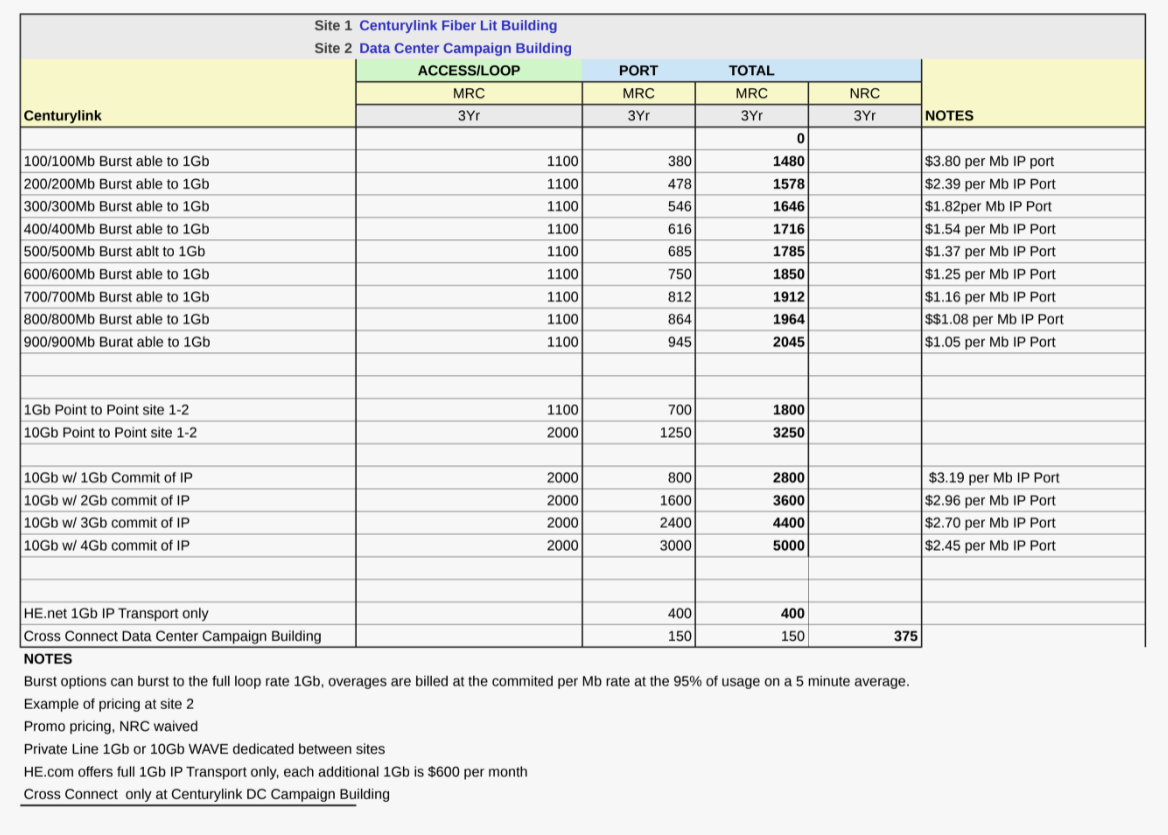Select the TOTAL header cell

[x=751, y=71]
